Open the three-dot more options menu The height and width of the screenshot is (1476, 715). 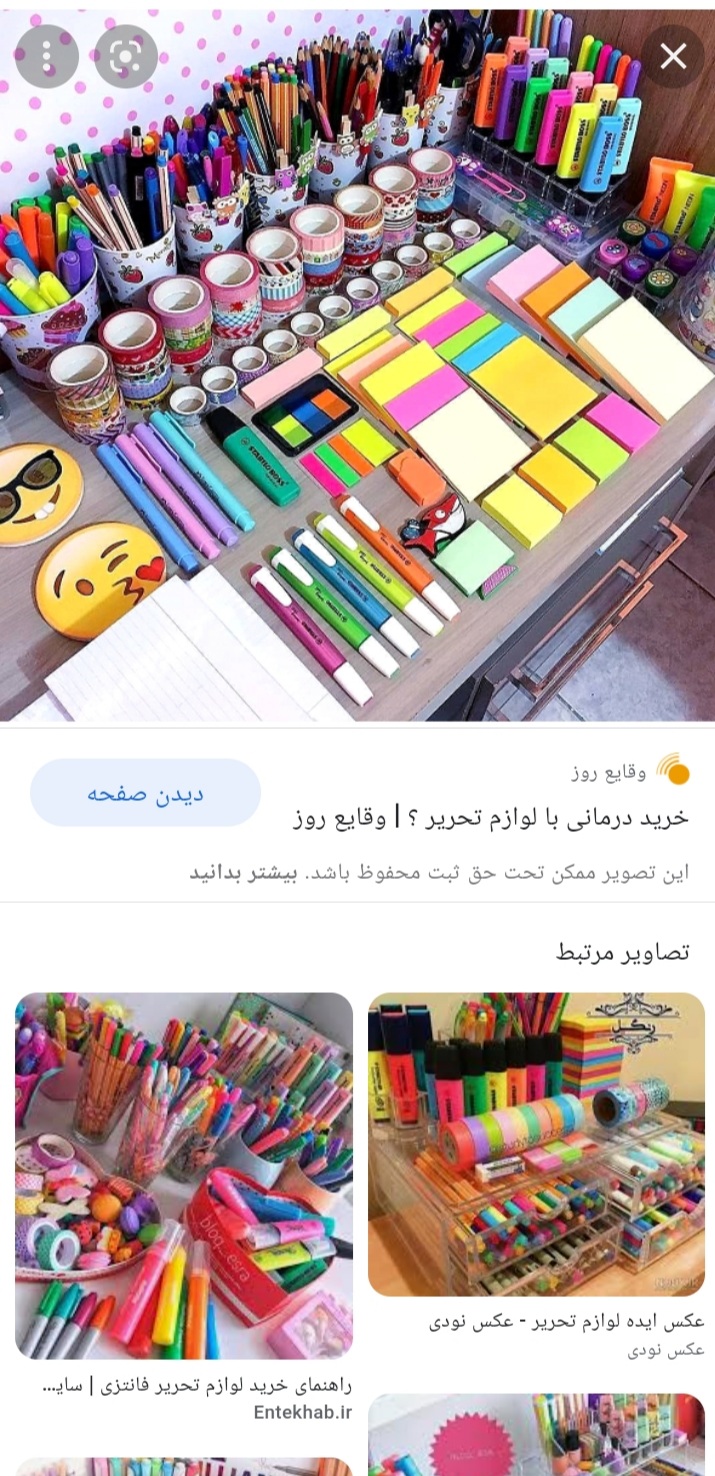(x=47, y=56)
